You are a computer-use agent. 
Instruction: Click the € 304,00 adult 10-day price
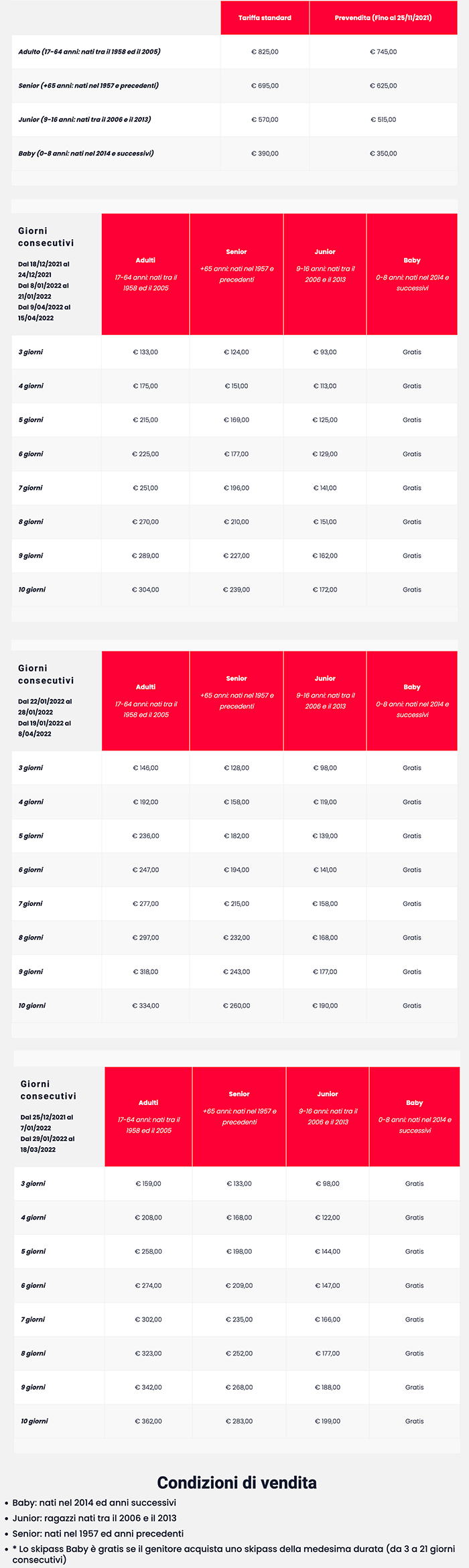145,590
